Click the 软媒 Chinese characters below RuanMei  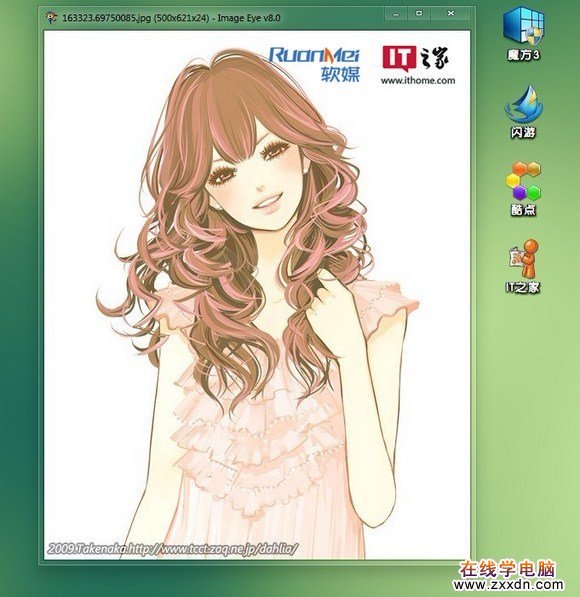(340, 74)
